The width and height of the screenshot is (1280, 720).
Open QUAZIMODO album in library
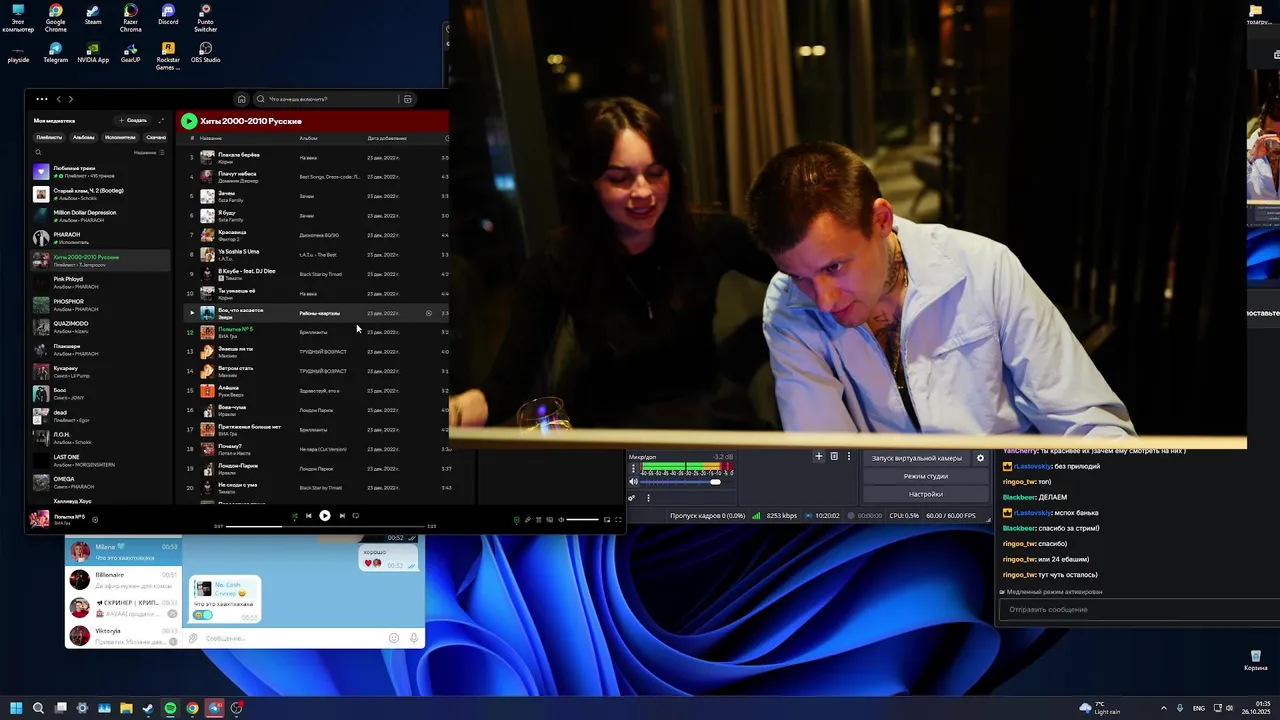(98, 326)
